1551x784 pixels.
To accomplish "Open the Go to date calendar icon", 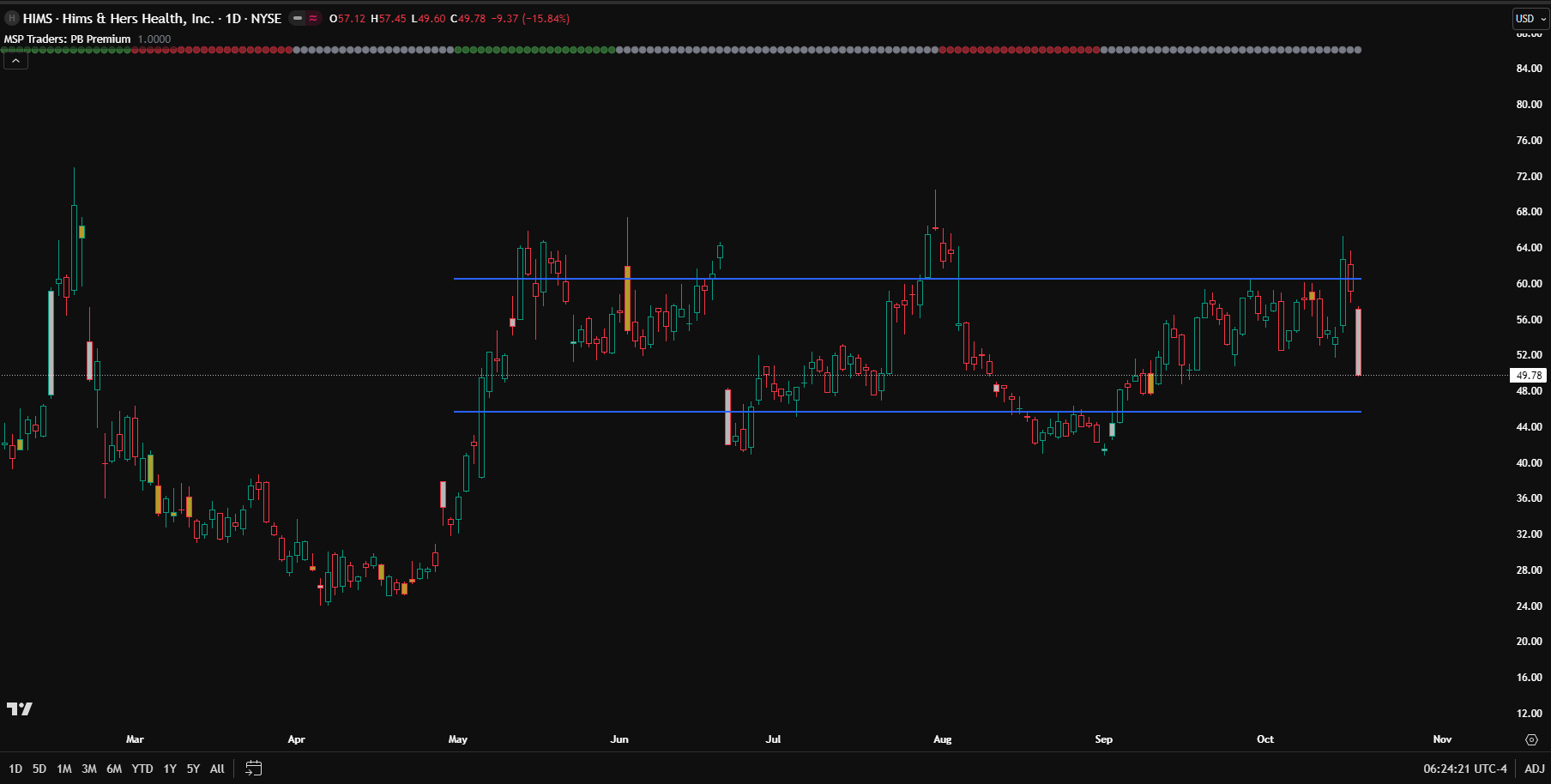I will coord(253,769).
